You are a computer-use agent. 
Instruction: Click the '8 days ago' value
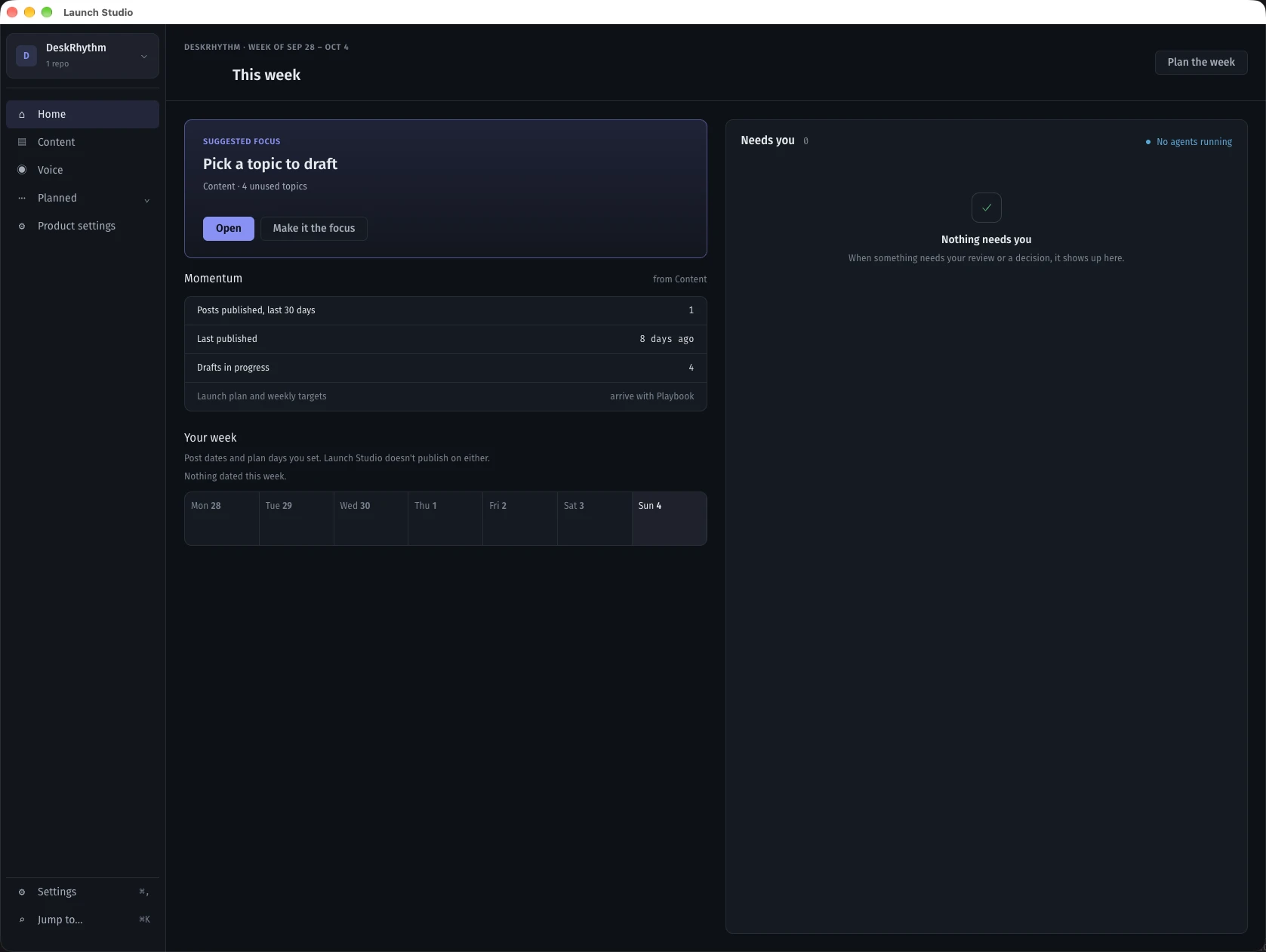point(667,339)
